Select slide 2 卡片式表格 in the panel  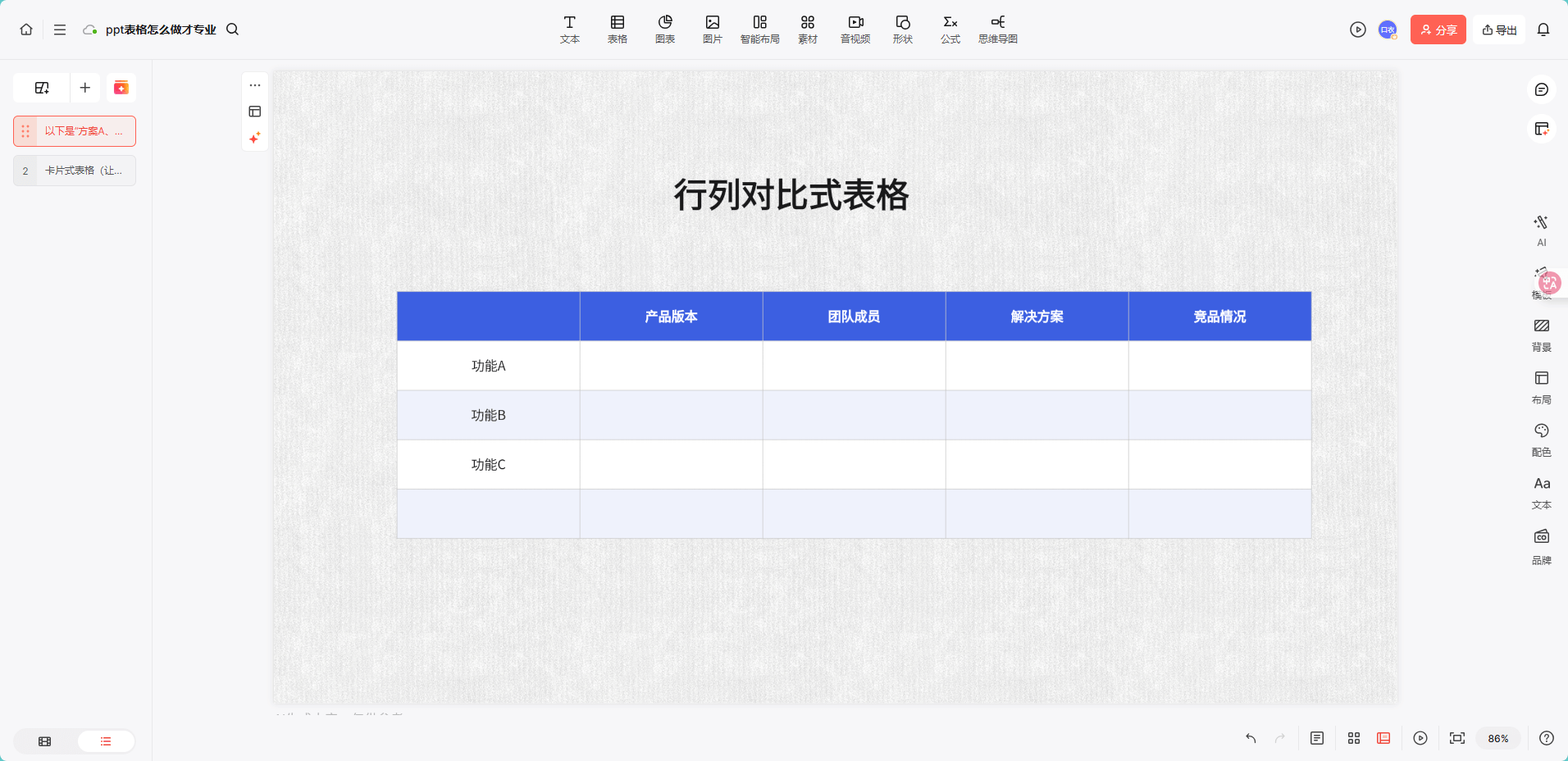75,171
